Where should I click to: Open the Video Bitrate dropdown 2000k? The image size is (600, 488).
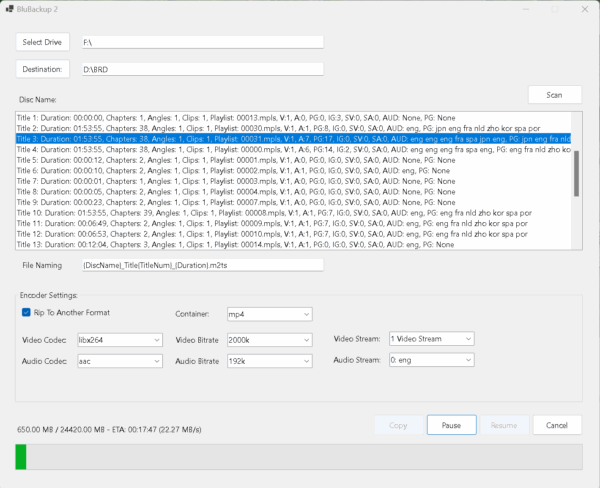click(270, 340)
